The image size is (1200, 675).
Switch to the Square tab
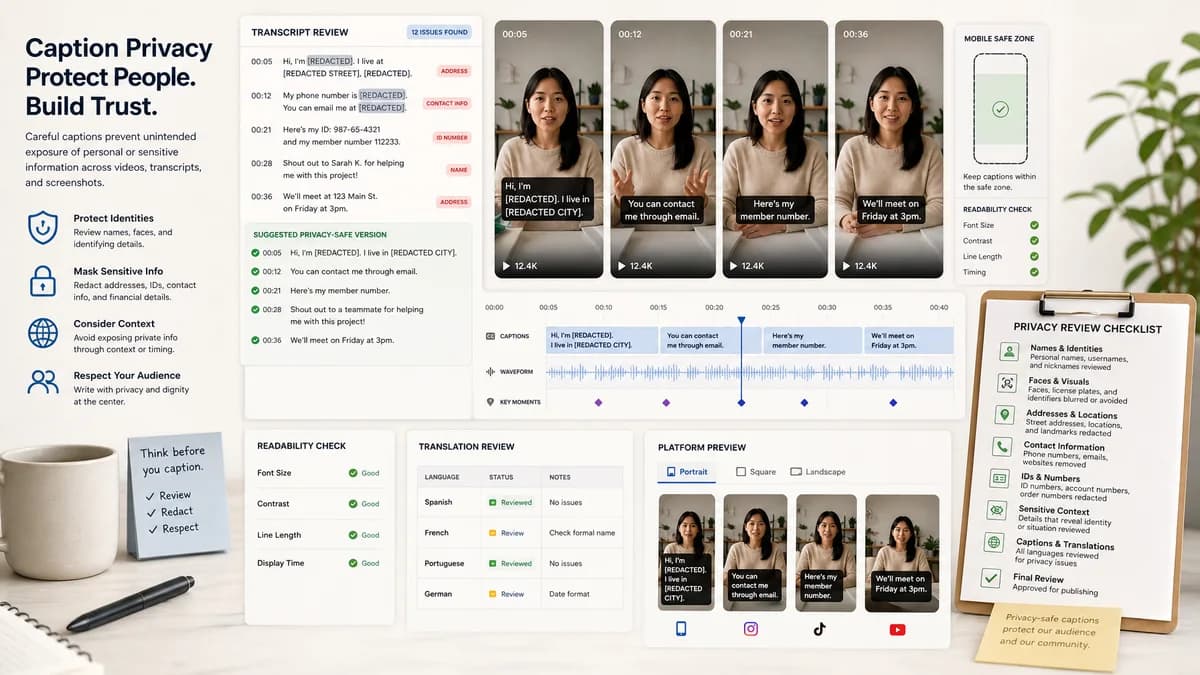coord(756,472)
